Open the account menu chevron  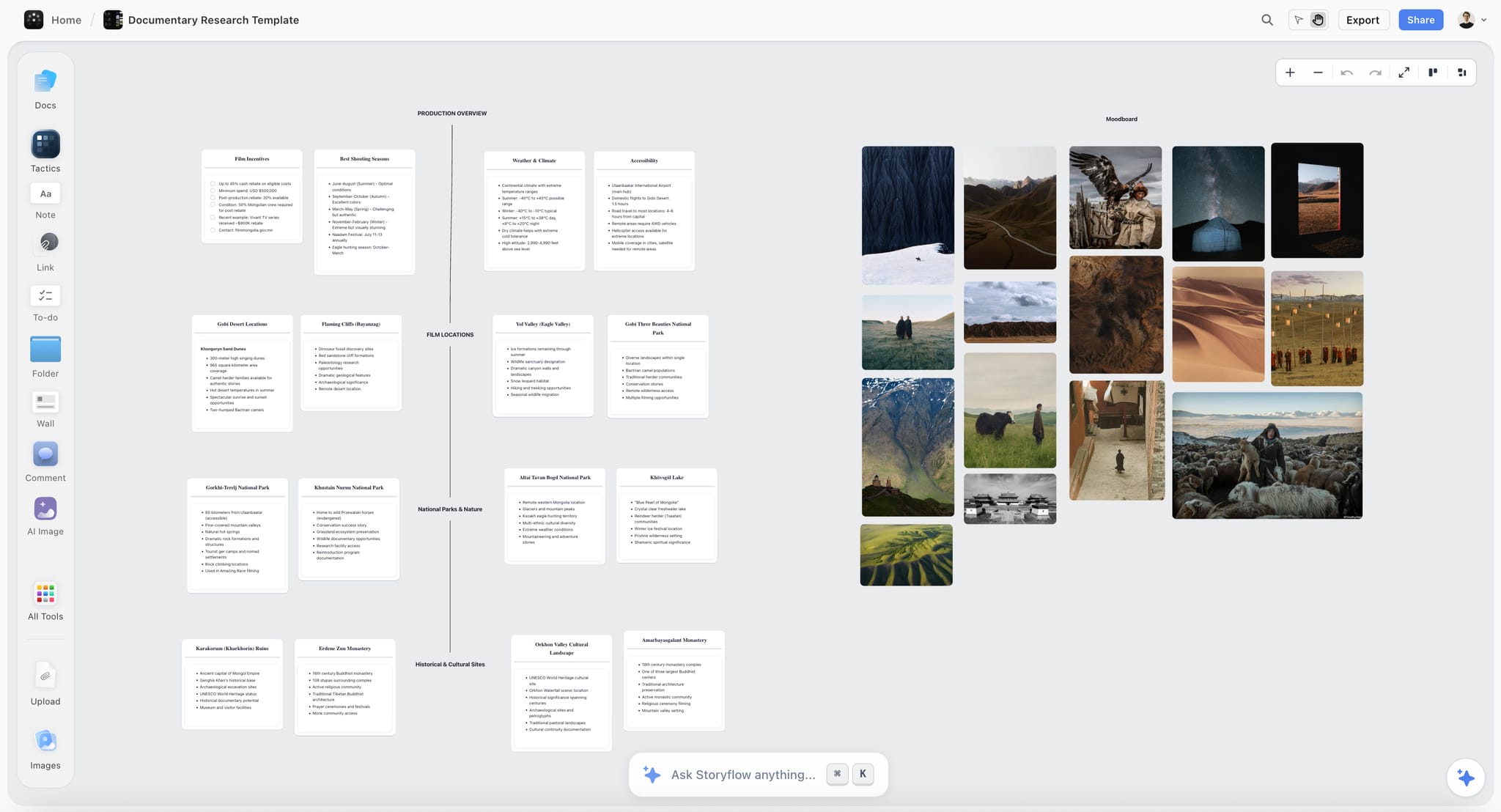[1484, 21]
